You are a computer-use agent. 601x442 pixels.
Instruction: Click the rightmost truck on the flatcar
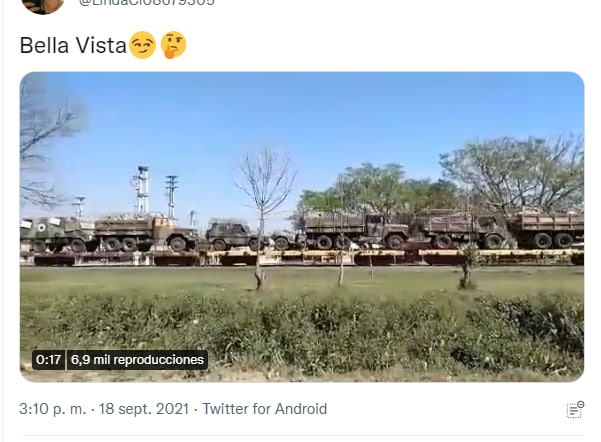pyautogui.click(x=545, y=228)
